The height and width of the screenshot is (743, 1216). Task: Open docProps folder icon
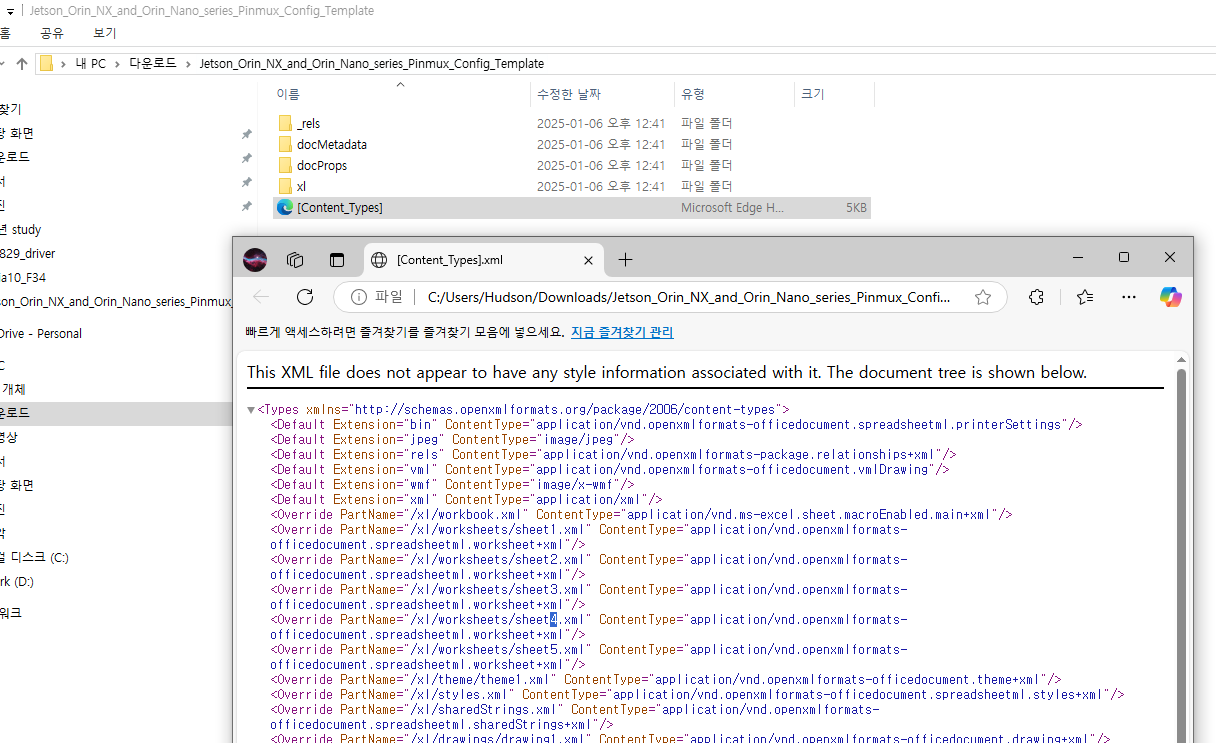pyautogui.click(x=285, y=165)
